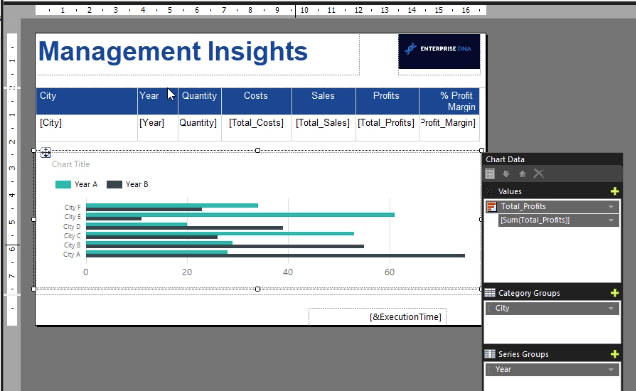This screenshot has height=391, width=636.
Task: Click the bar chart icon beside Total_Profits
Action: click(x=492, y=207)
